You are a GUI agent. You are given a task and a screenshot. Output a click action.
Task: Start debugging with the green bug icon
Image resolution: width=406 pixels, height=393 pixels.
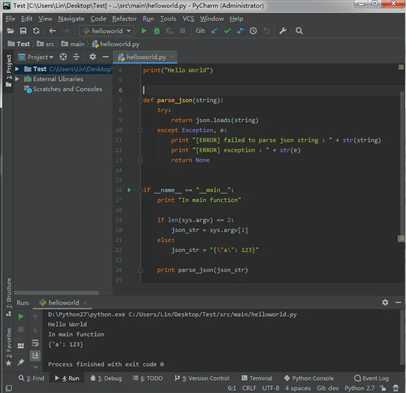pyautogui.click(x=157, y=31)
